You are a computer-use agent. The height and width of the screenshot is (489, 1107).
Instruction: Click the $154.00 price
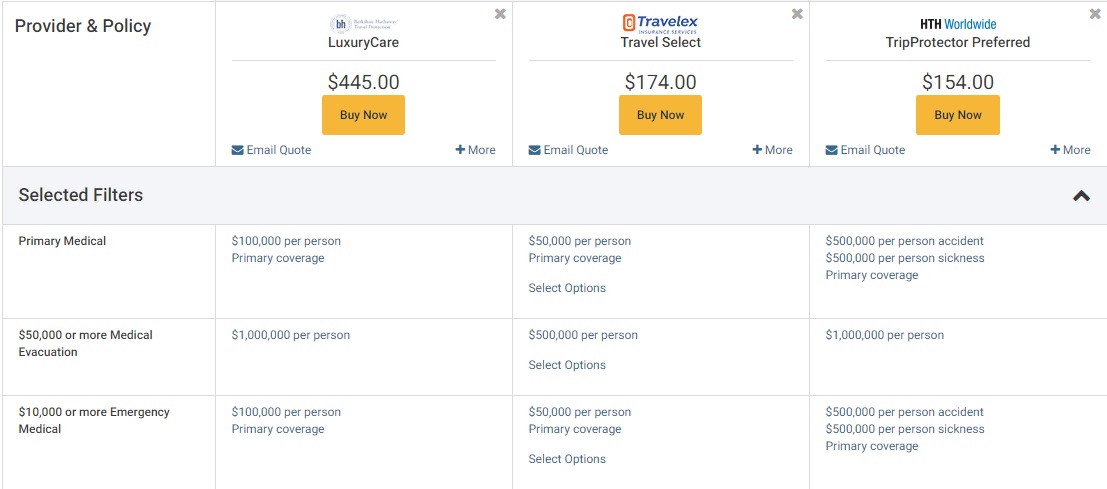click(x=958, y=83)
